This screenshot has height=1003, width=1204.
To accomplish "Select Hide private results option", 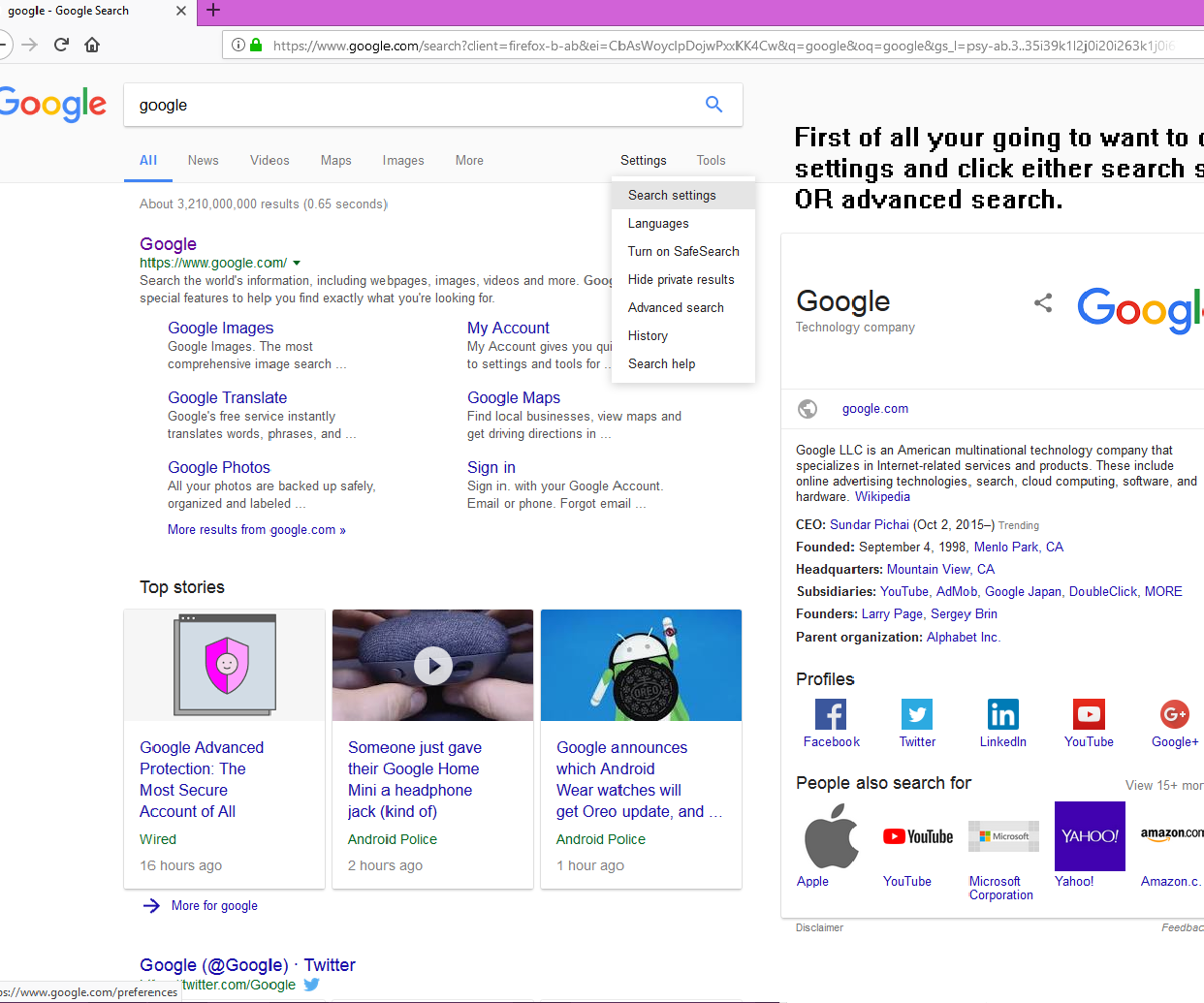I will point(683,279).
